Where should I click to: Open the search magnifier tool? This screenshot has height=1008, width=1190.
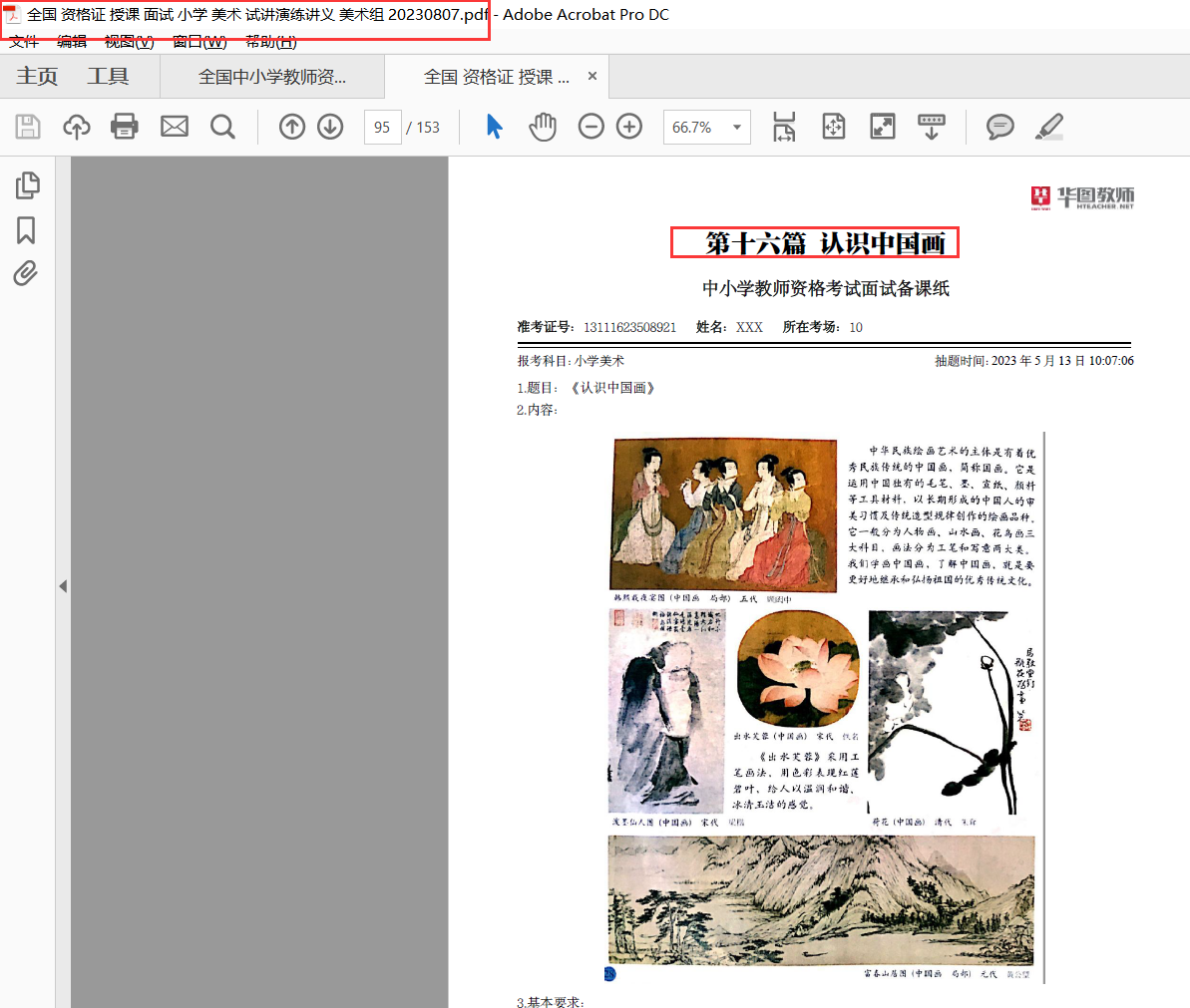point(222,127)
